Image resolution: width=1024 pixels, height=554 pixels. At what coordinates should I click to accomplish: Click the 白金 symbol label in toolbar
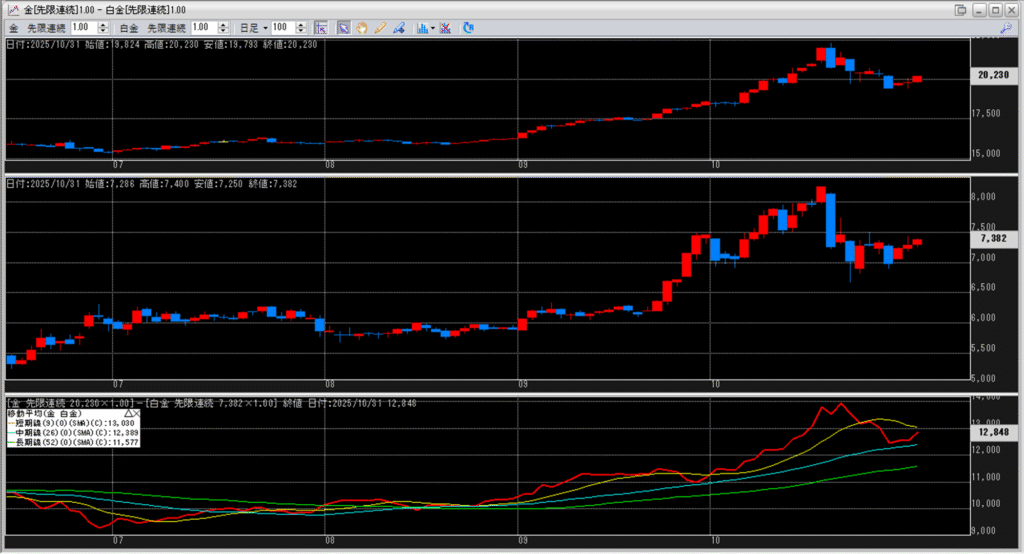(129, 27)
